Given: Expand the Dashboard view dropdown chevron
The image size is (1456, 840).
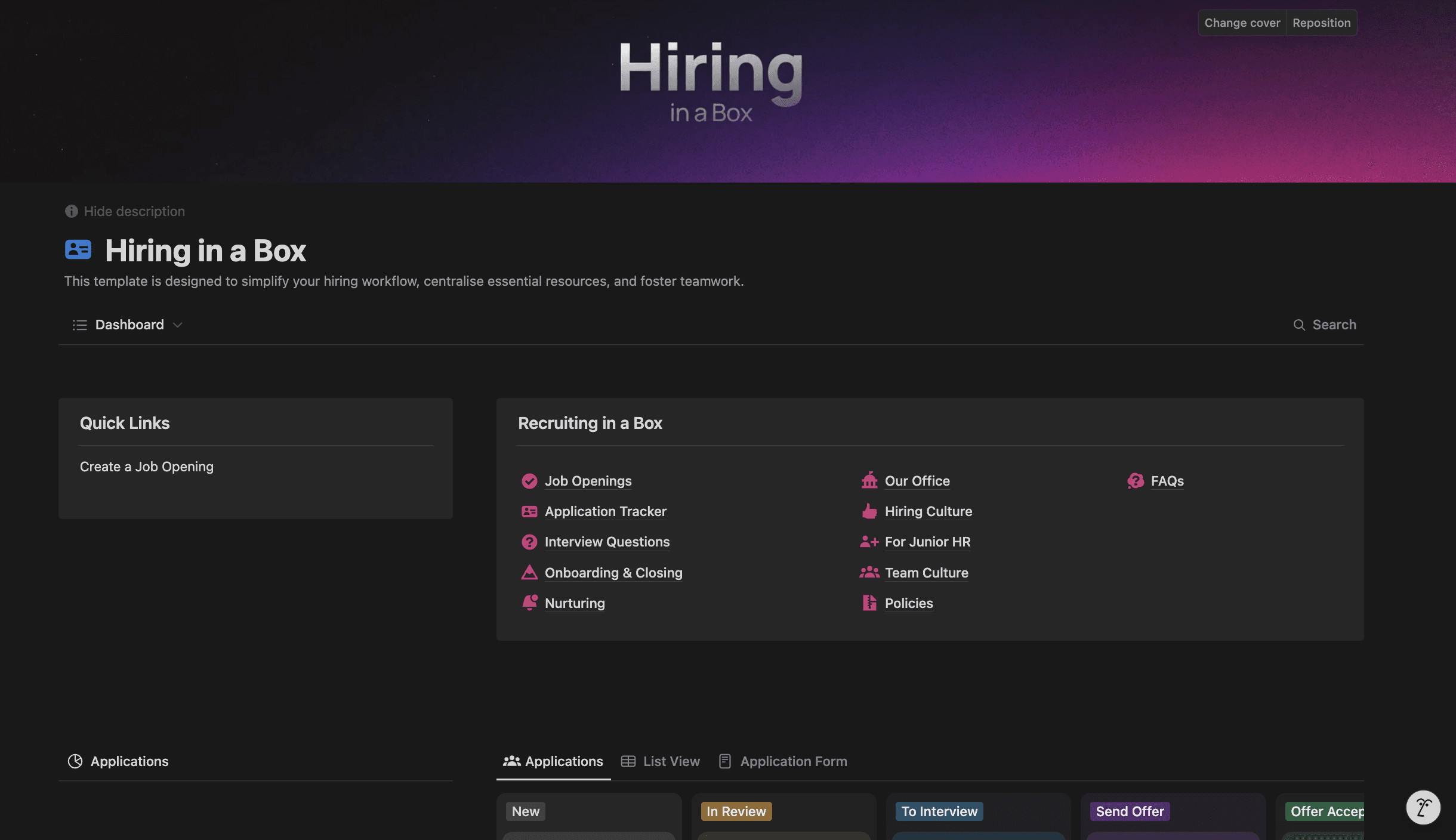Looking at the screenshot, I should [x=177, y=325].
